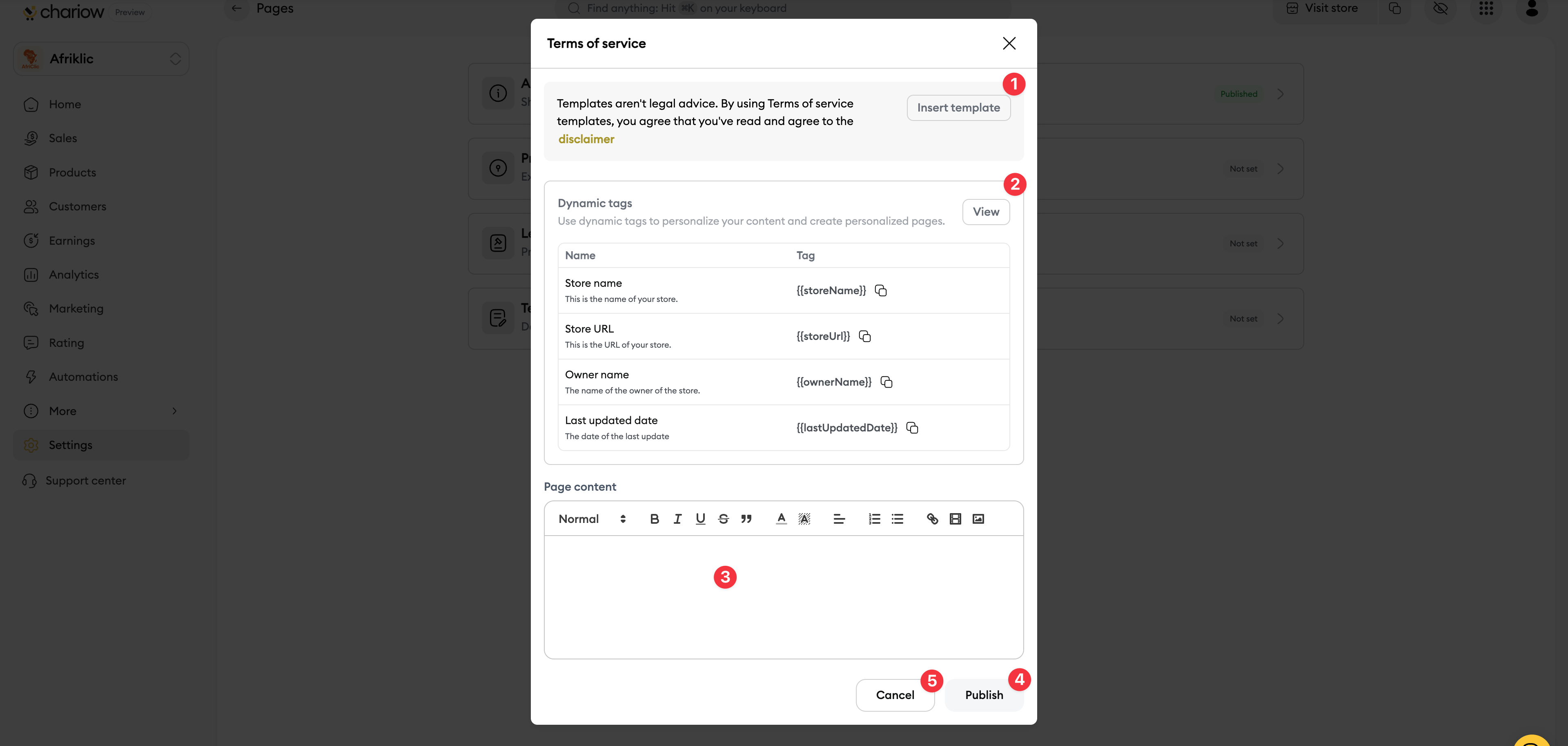Viewport: 1568px width, 746px height.
Task: Cancel the Terms of service dialog
Action: click(895, 695)
